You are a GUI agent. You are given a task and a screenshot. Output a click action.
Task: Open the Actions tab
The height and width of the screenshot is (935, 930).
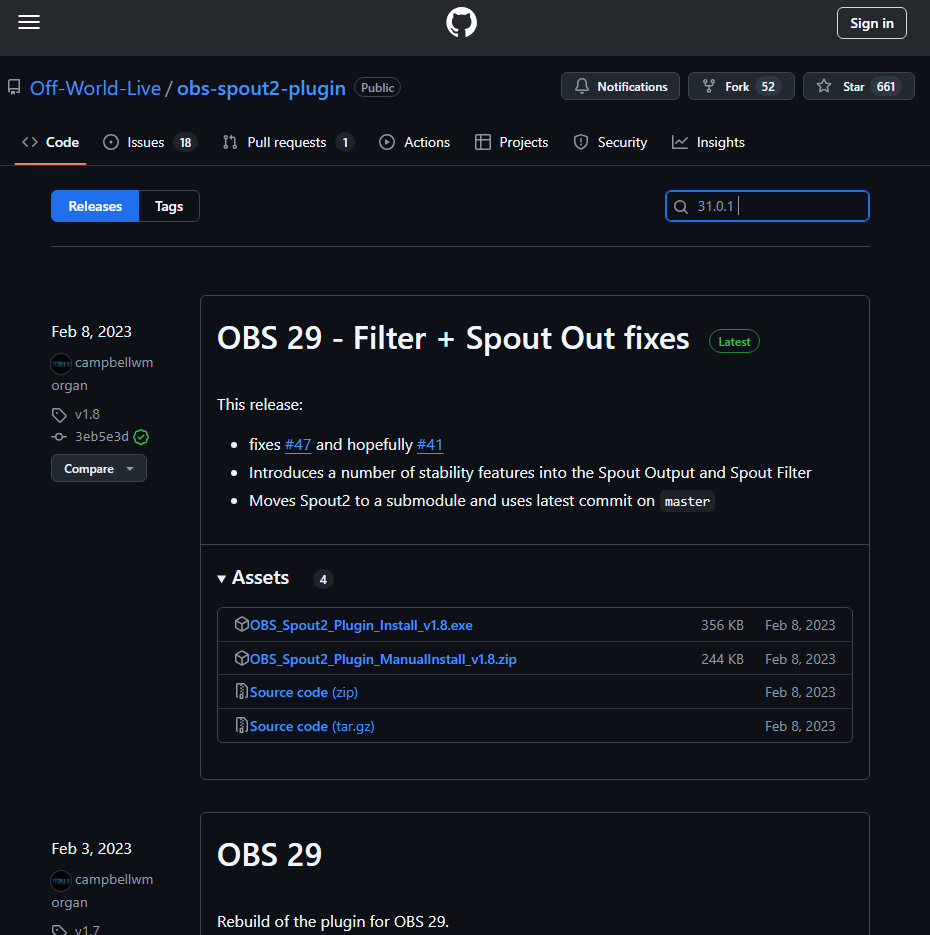pos(414,143)
